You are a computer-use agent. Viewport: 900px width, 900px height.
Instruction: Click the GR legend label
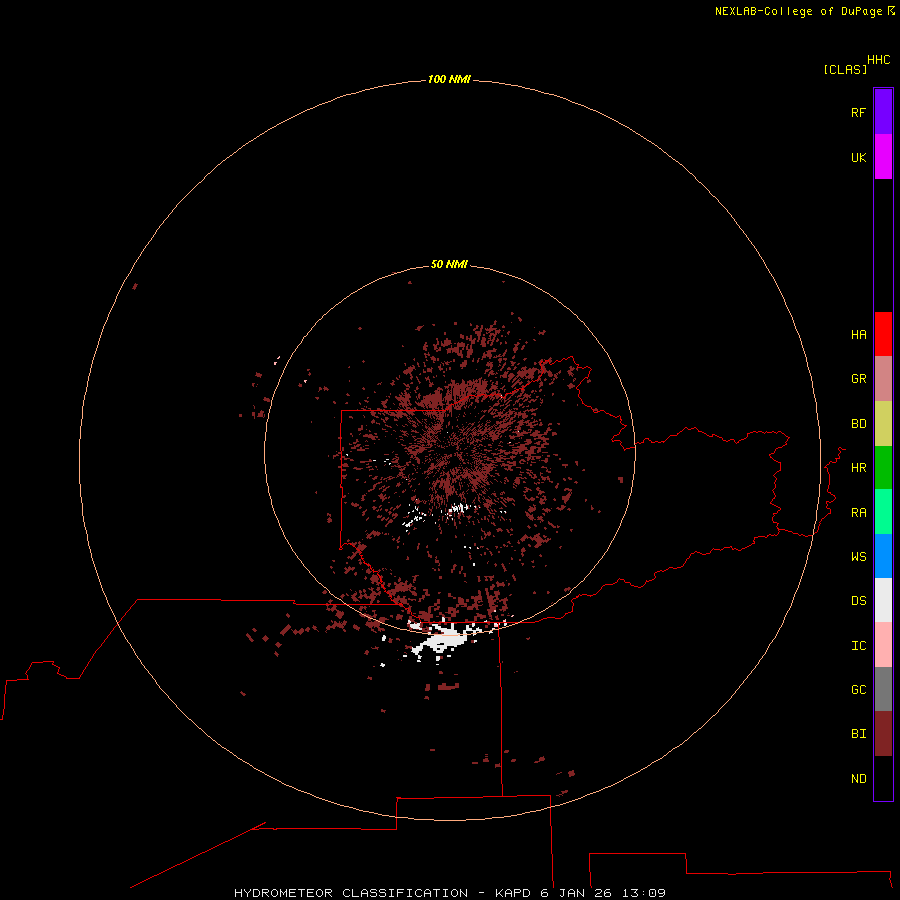coord(858,379)
